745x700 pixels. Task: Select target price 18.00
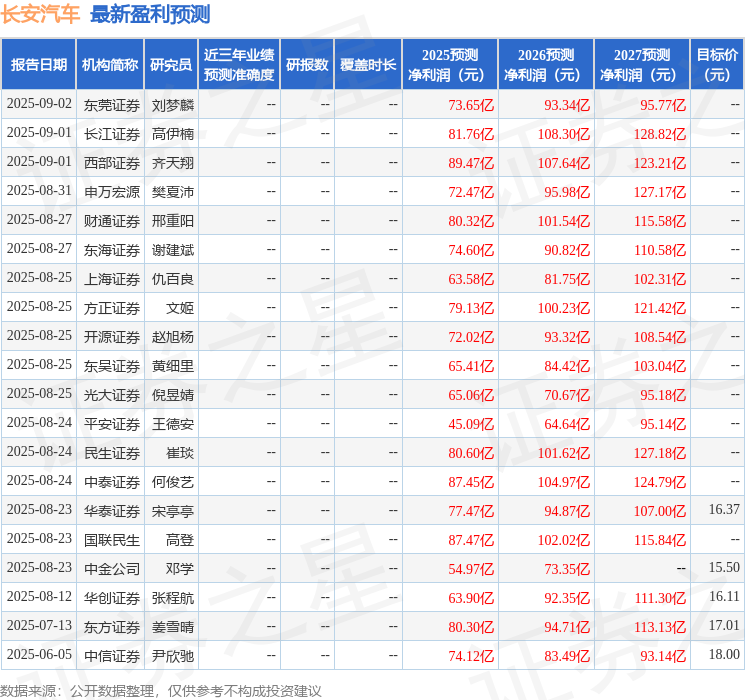[x=724, y=654]
